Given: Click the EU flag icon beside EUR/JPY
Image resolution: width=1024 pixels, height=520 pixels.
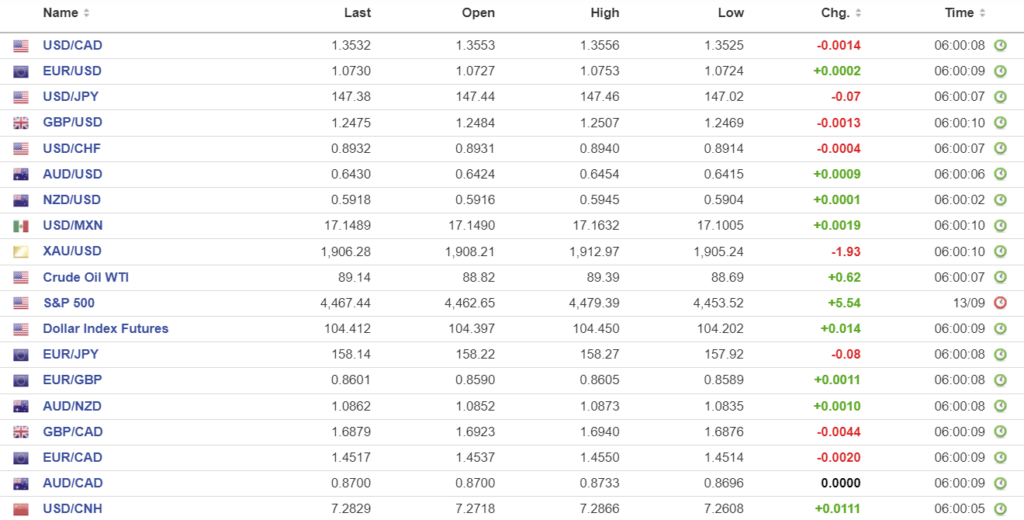Looking at the screenshot, I should (21, 355).
